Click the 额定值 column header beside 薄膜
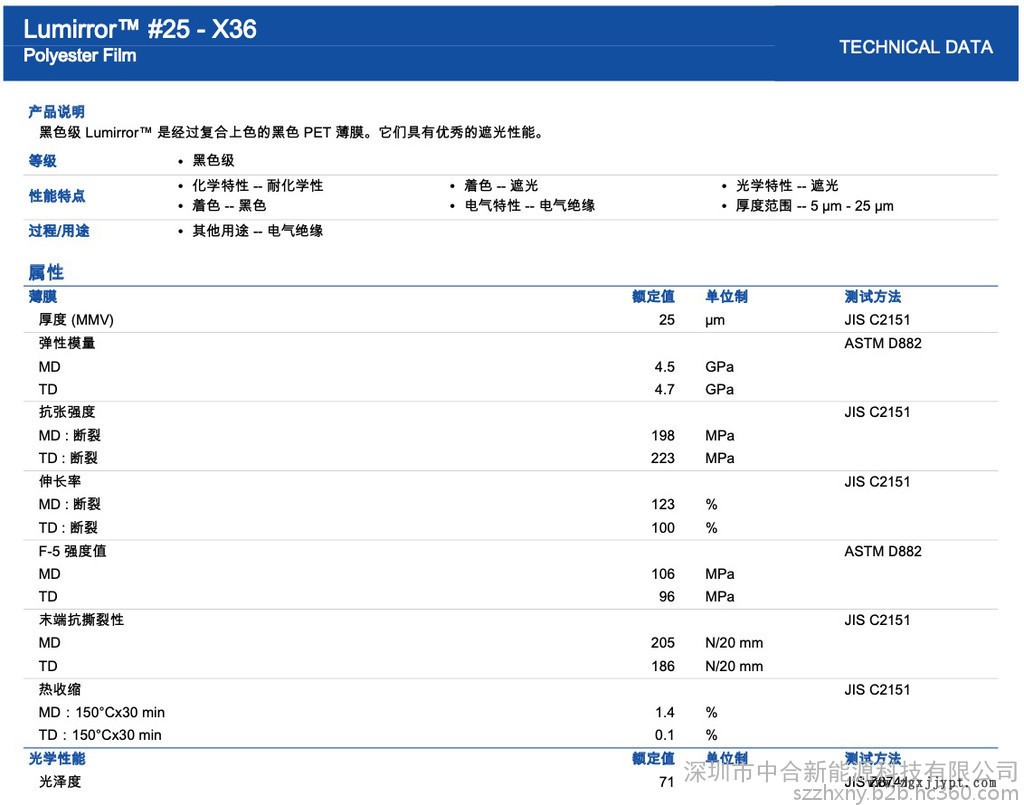Screen dimensions: 1024x805 tap(653, 297)
